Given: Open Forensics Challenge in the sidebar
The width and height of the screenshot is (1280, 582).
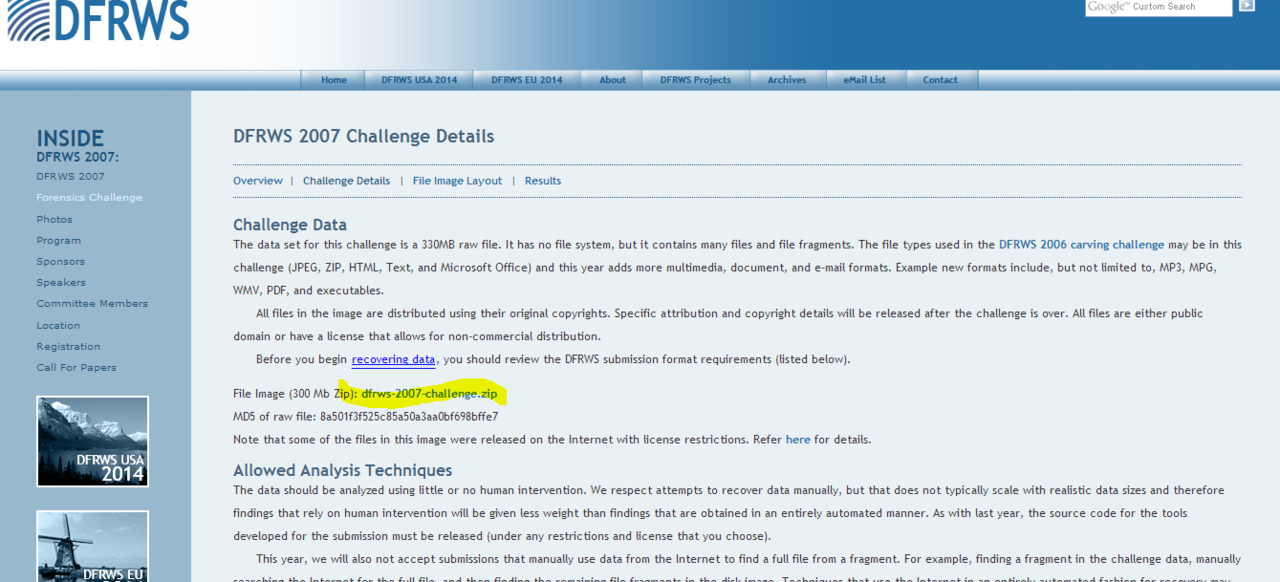Looking at the screenshot, I should click(89, 197).
